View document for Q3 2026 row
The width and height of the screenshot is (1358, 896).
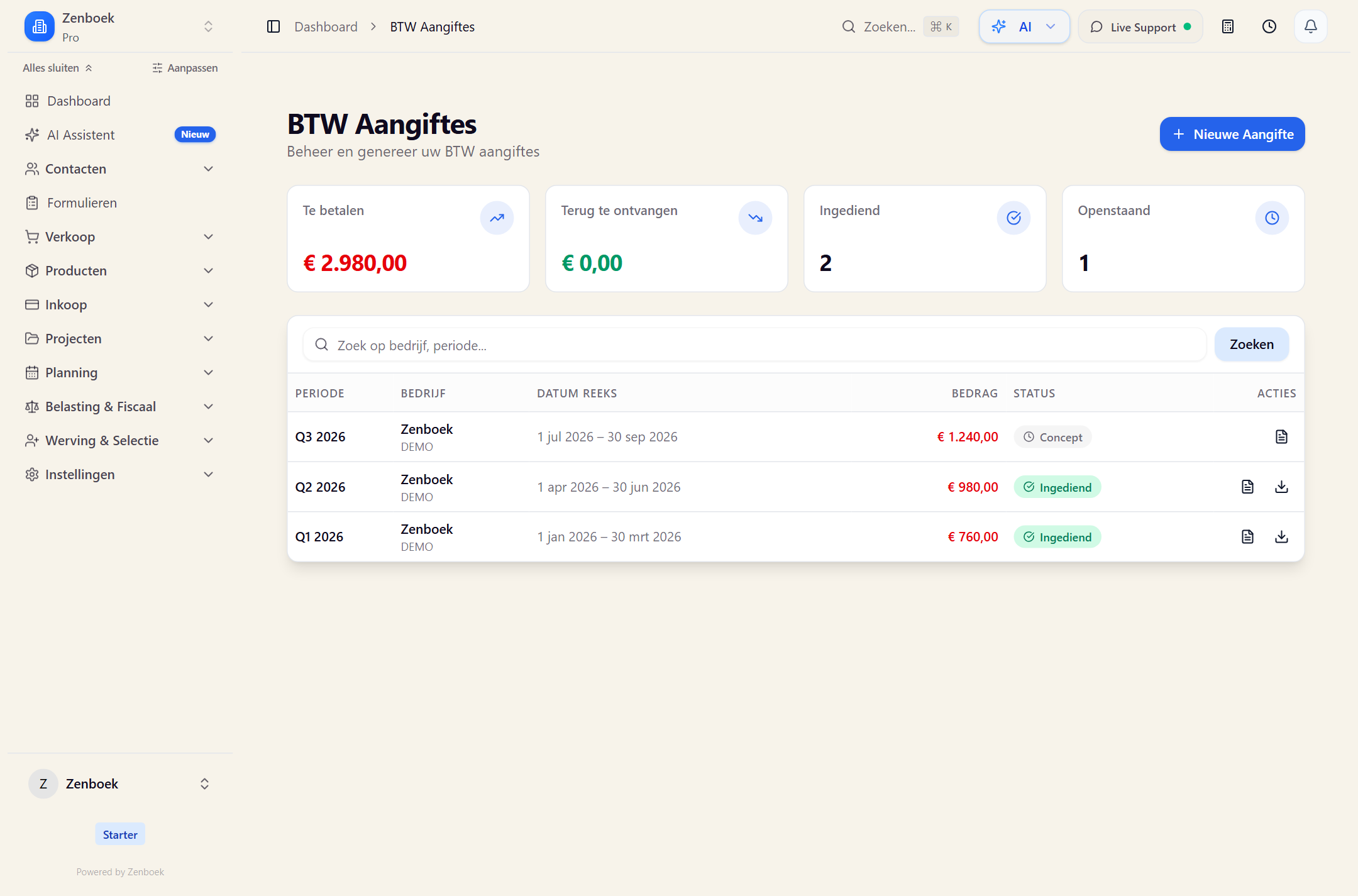click(x=1281, y=436)
